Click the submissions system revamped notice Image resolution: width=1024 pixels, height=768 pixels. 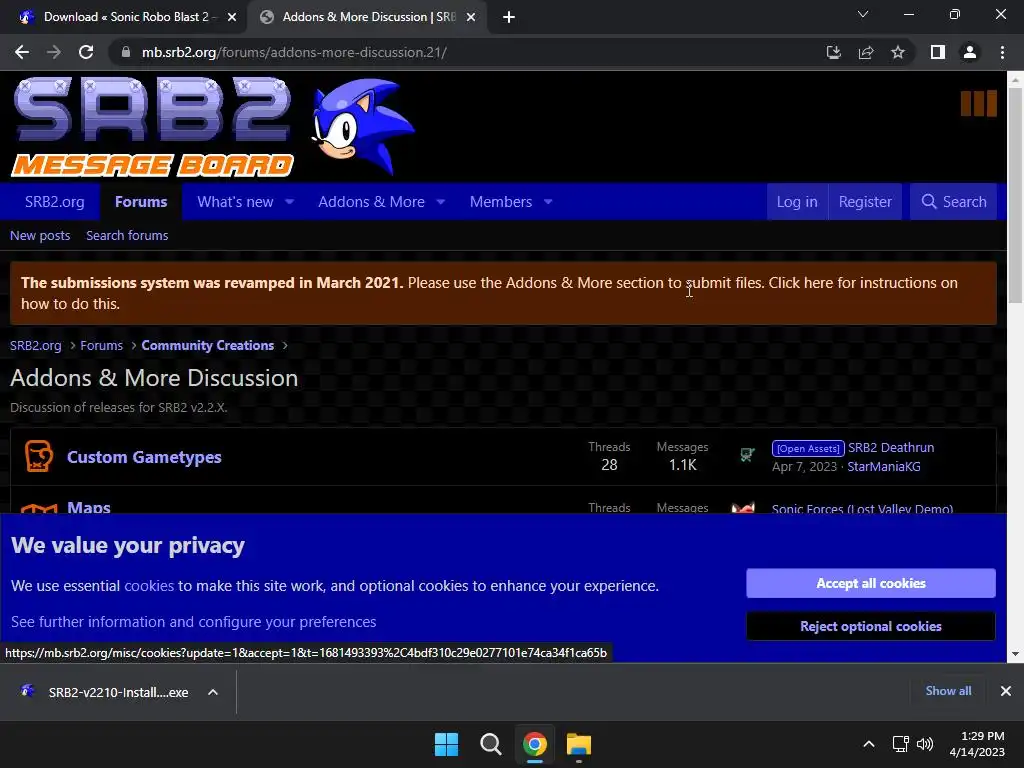coord(503,293)
